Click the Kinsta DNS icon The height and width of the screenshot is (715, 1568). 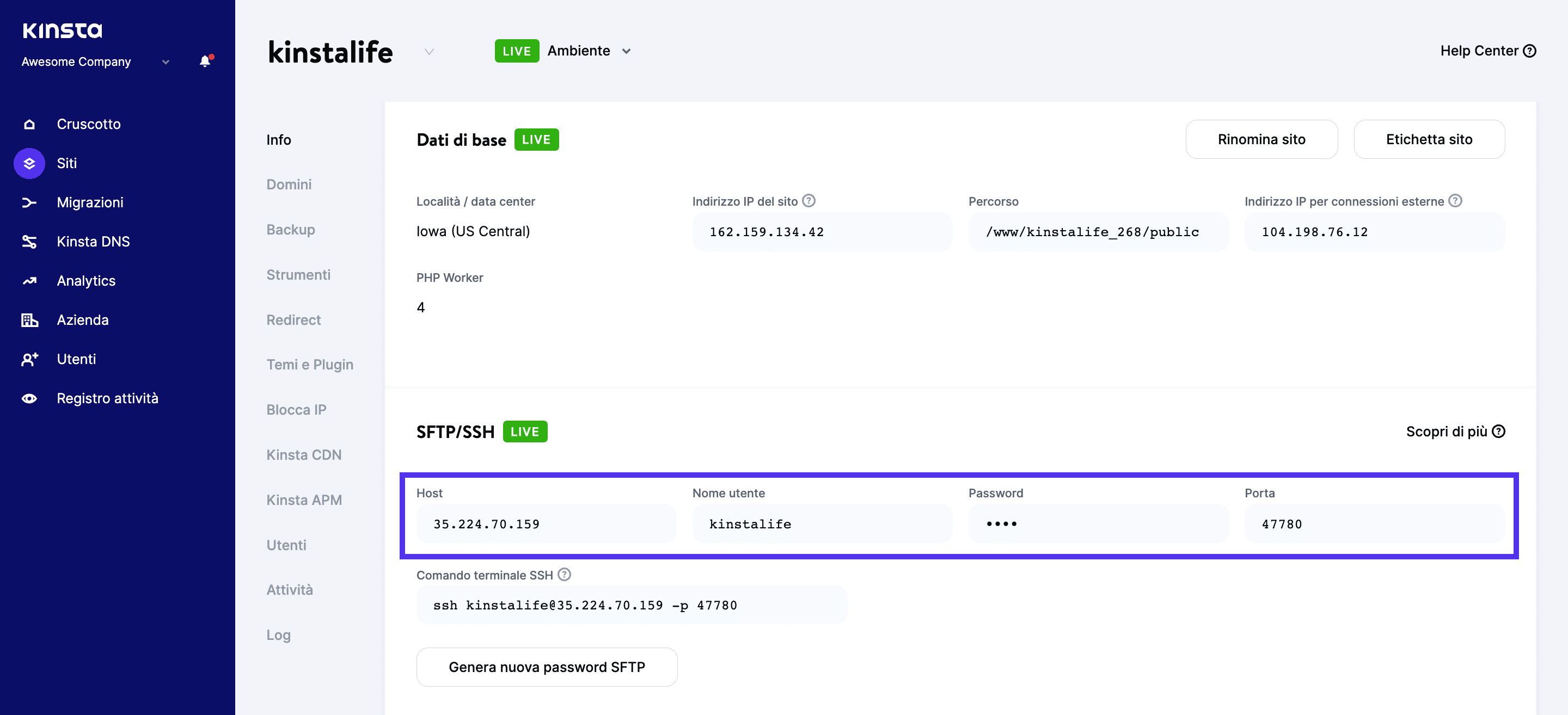pyautogui.click(x=29, y=242)
